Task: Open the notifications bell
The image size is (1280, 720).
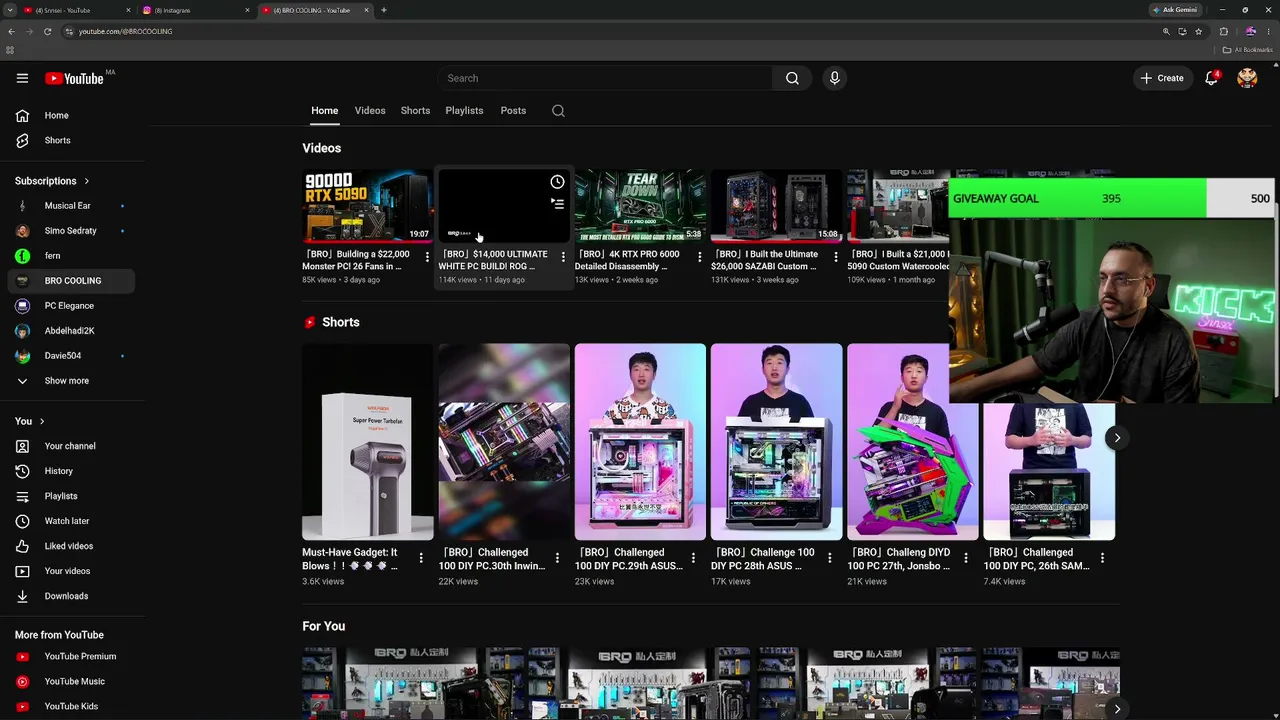Action: point(1211,78)
